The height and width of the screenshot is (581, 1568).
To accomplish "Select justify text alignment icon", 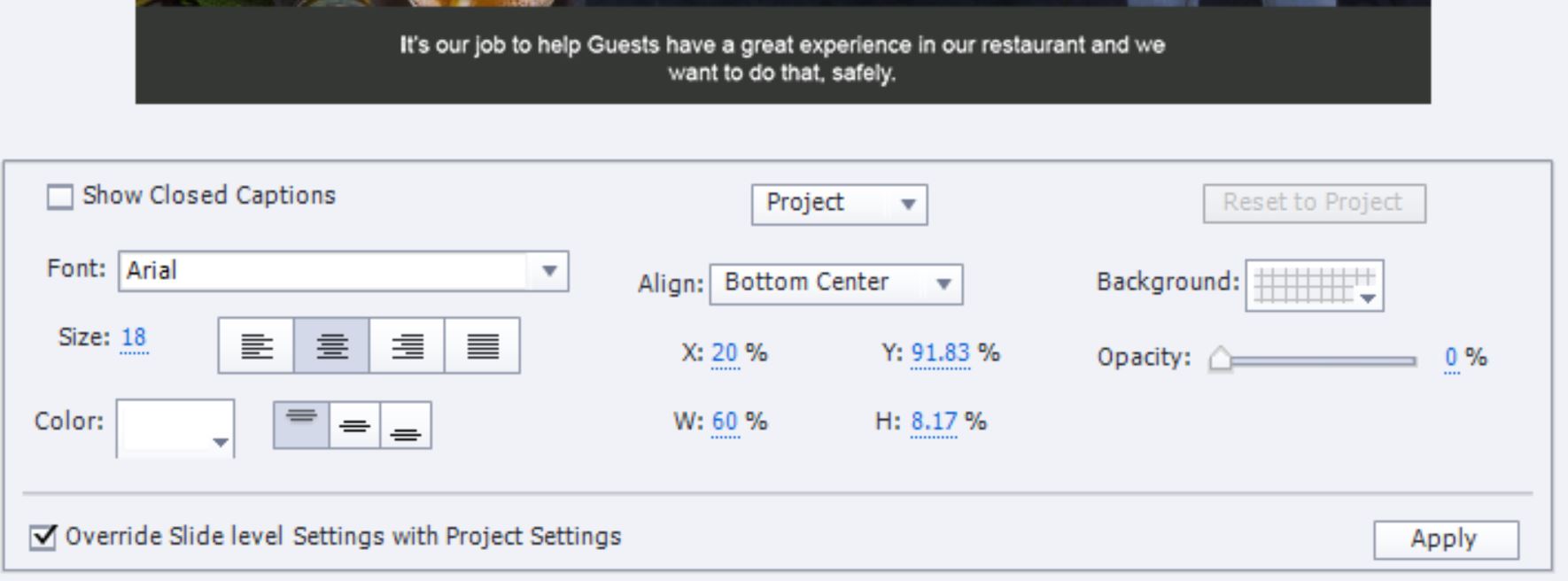I will (x=482, y=346).
